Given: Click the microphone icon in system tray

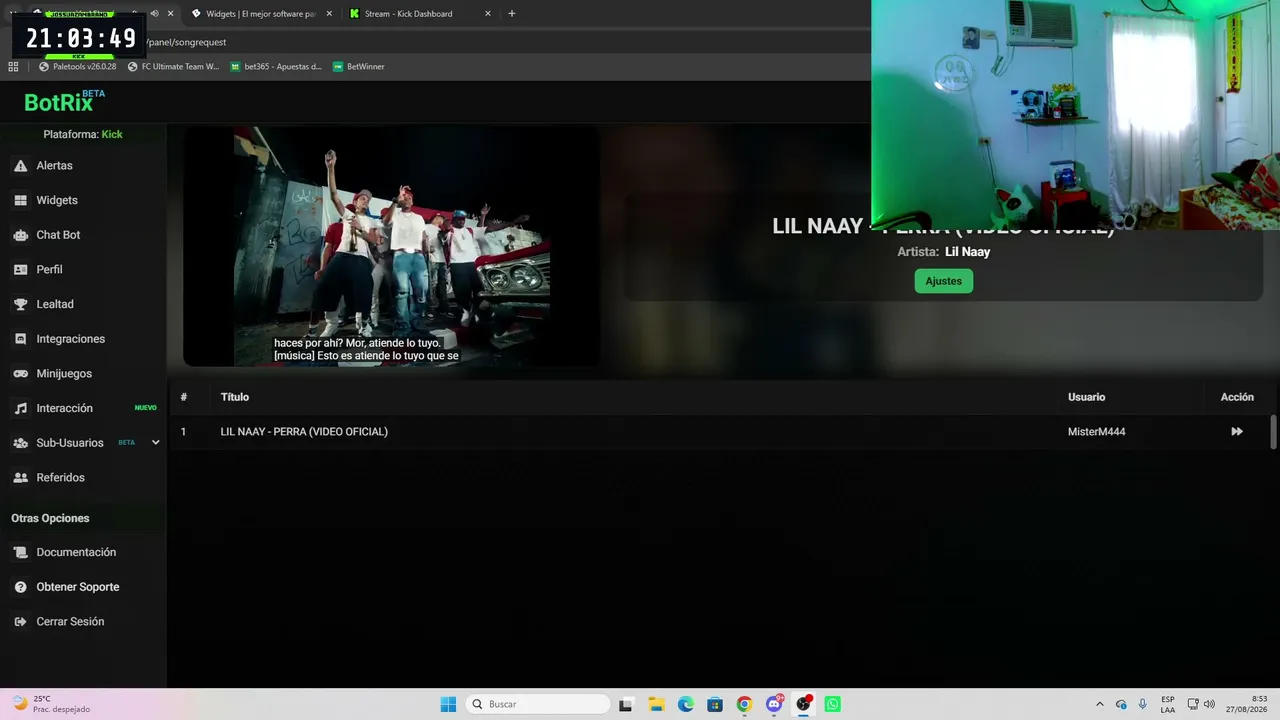Looking at the screenshot, I should 1143,704.
